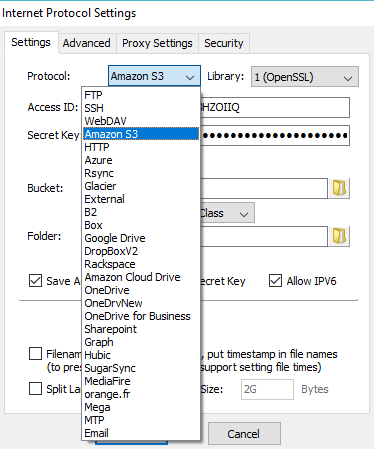Select DropBoxV2 from the protocol list
The image size is (374, 449).
[141, 251]
